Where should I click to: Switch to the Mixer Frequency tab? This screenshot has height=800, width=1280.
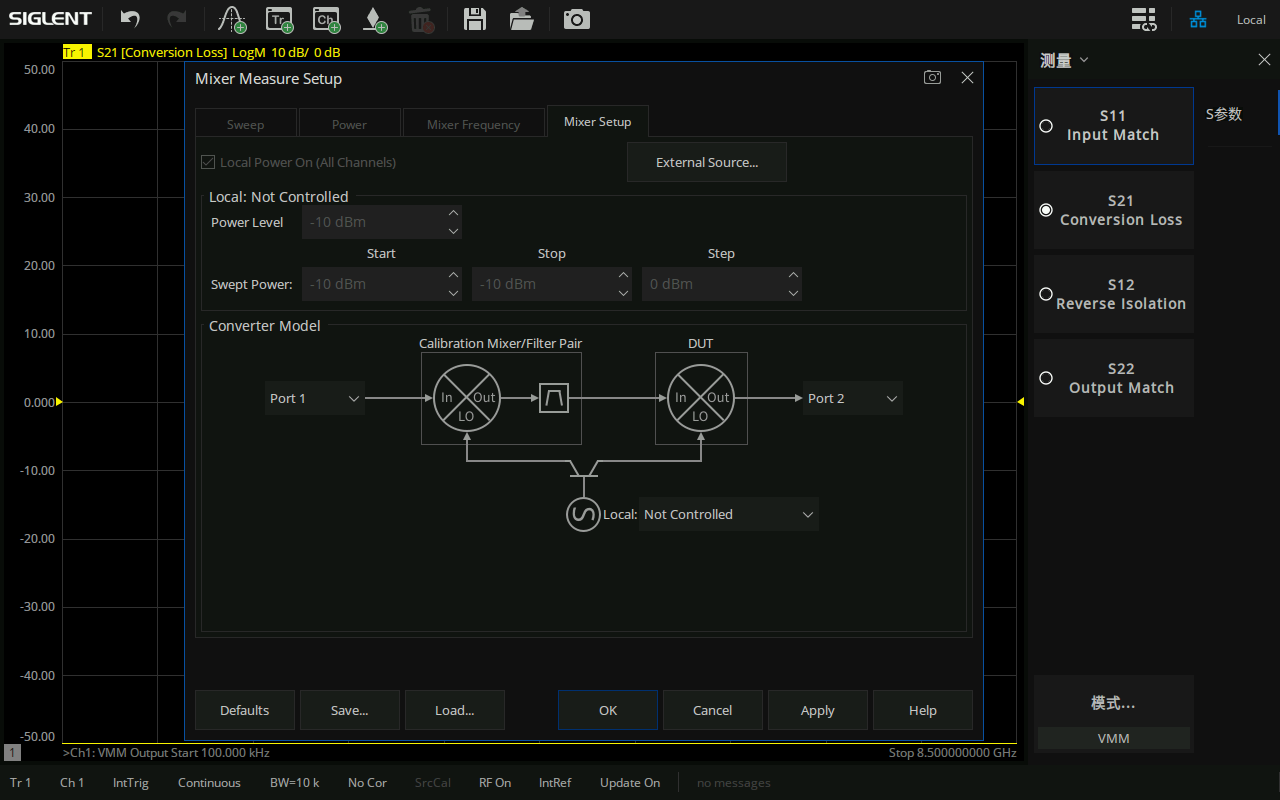point(473,125)
